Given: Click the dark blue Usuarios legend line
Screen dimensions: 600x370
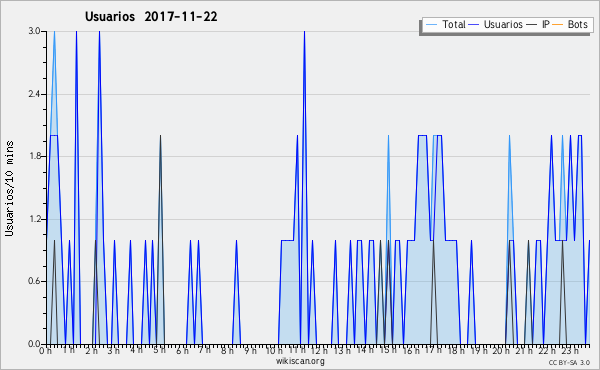Looking at the screenshot, I should [x=474, y=25].
